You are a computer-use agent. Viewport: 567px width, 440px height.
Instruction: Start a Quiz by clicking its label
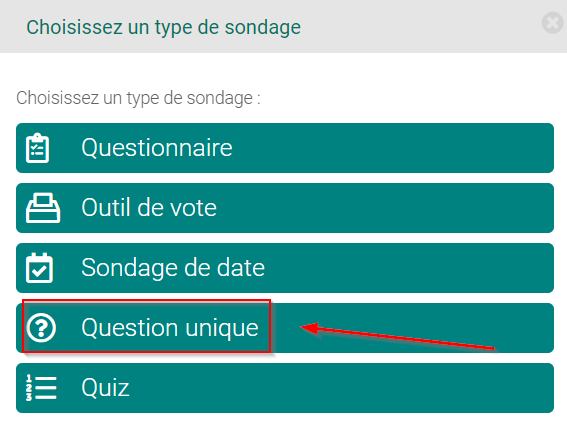click(105, 388)
